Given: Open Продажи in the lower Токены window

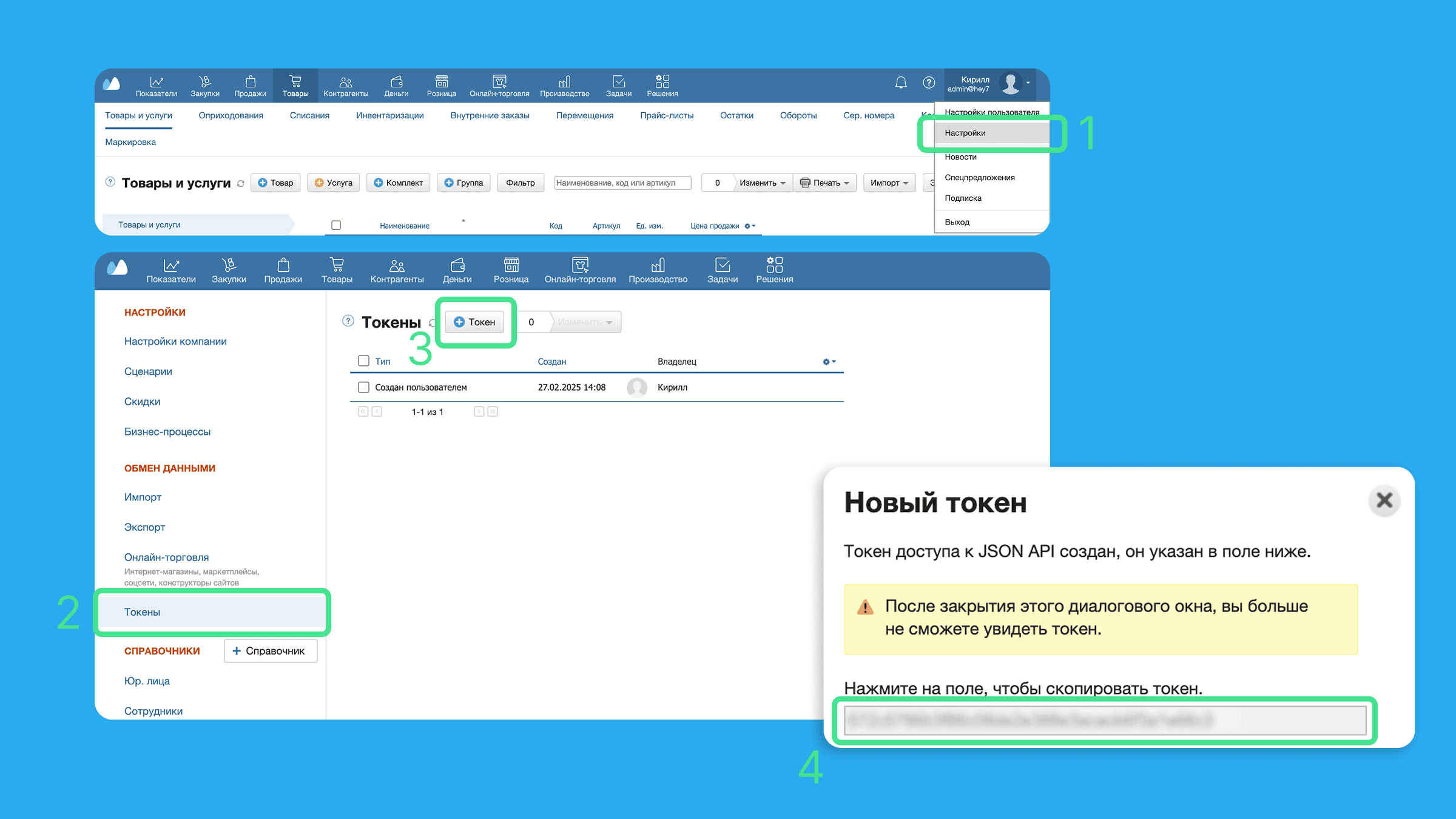Looking at the screenshot, I should [283, 271].
